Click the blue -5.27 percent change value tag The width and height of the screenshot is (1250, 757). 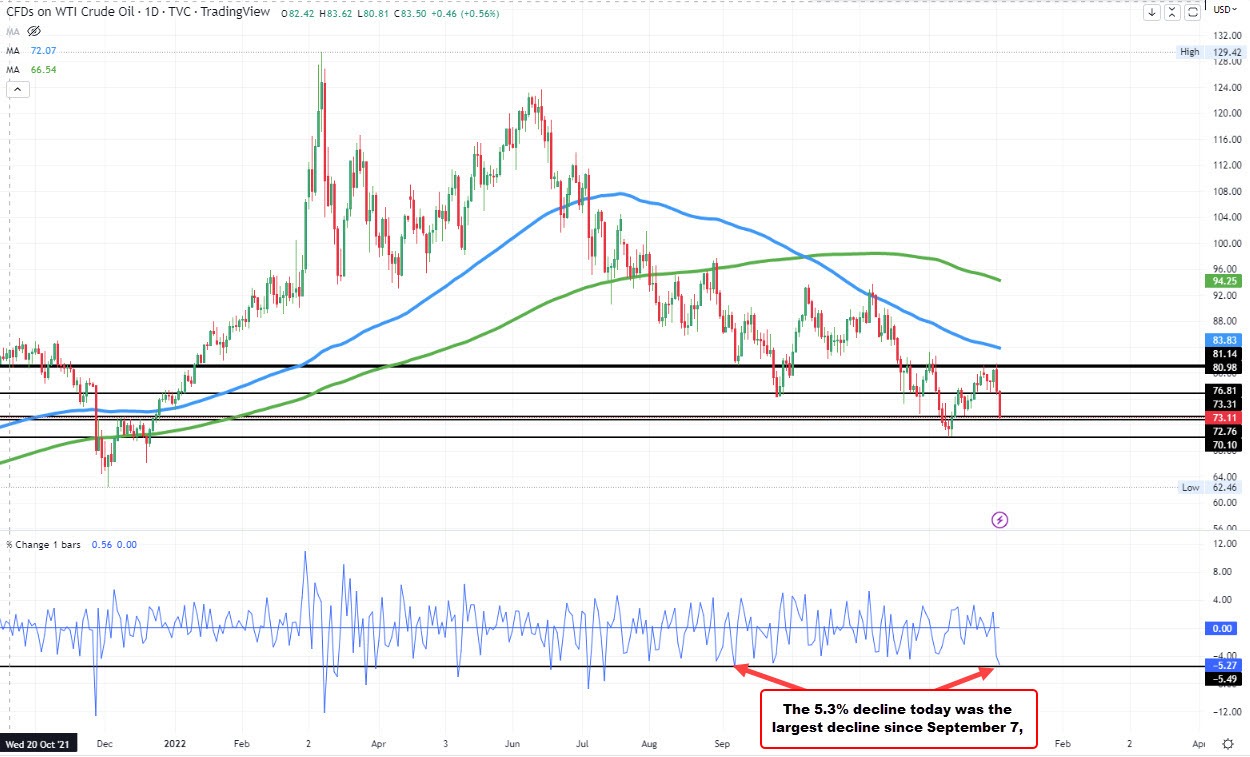click(x=1225, y=664)
